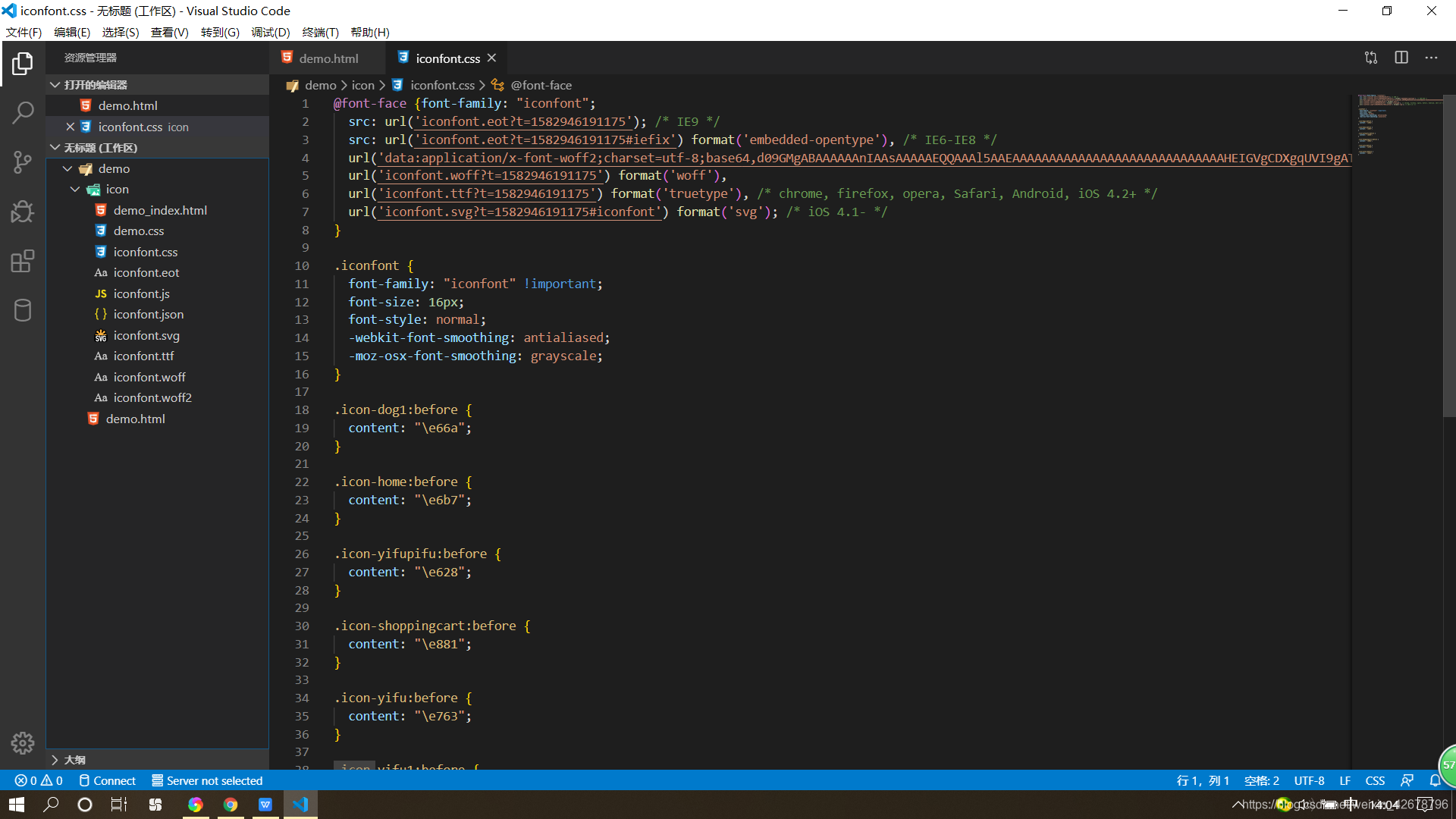Open iconfont.woff2 in the file tree
The width and height of the screenshot is (1456, 819).
click(x=157, y=397)
